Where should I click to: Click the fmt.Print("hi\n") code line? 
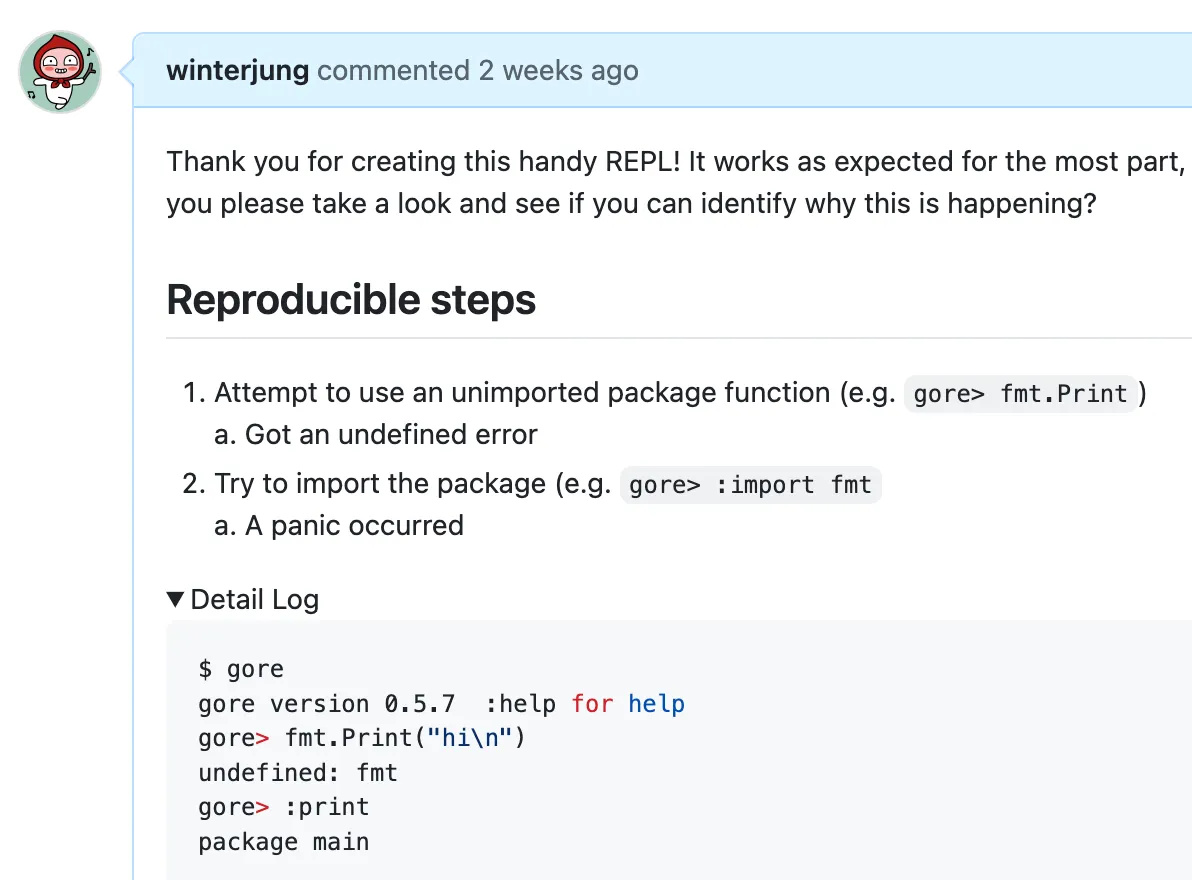(405, 738)
